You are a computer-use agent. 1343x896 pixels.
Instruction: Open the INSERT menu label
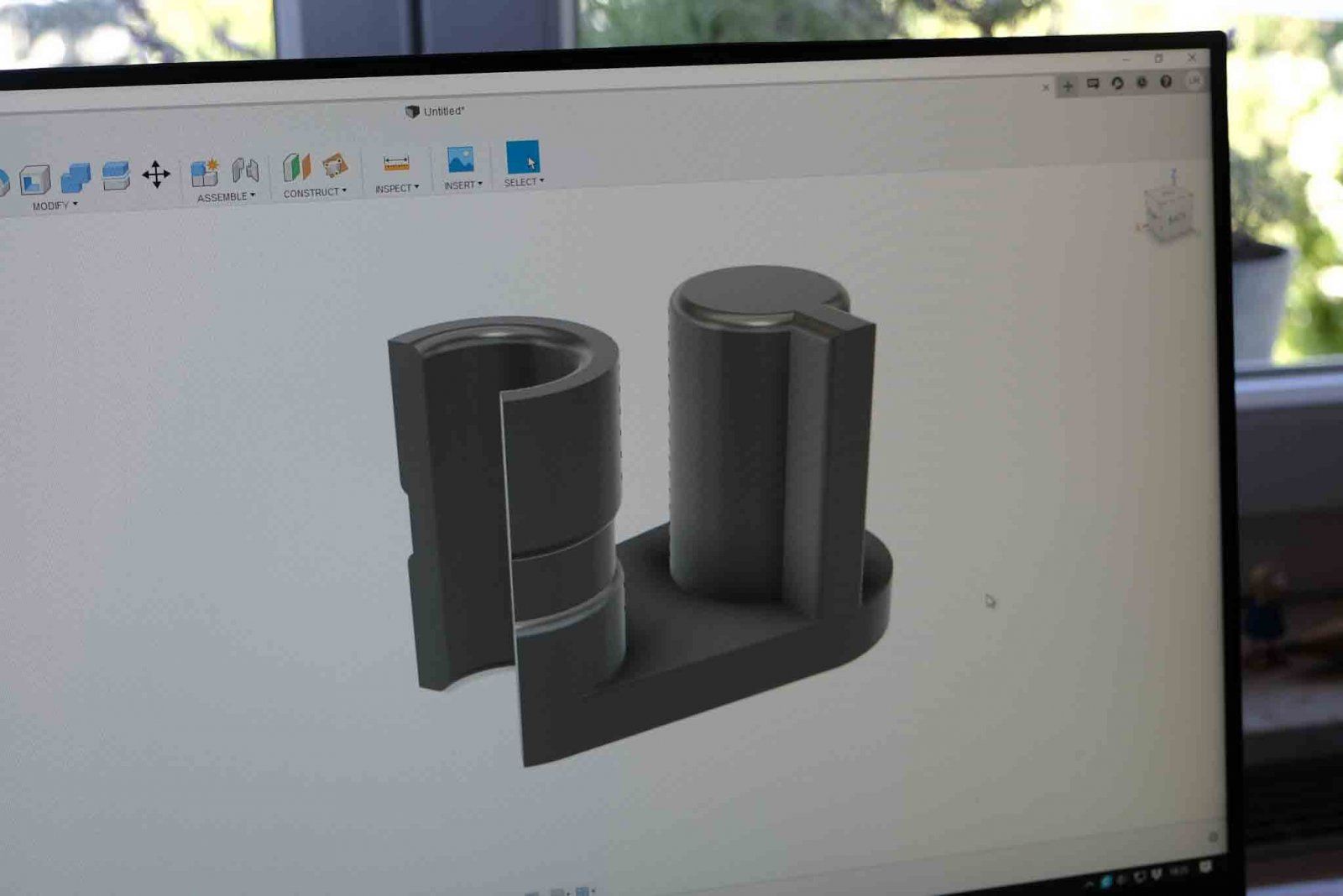coord(462,185)
